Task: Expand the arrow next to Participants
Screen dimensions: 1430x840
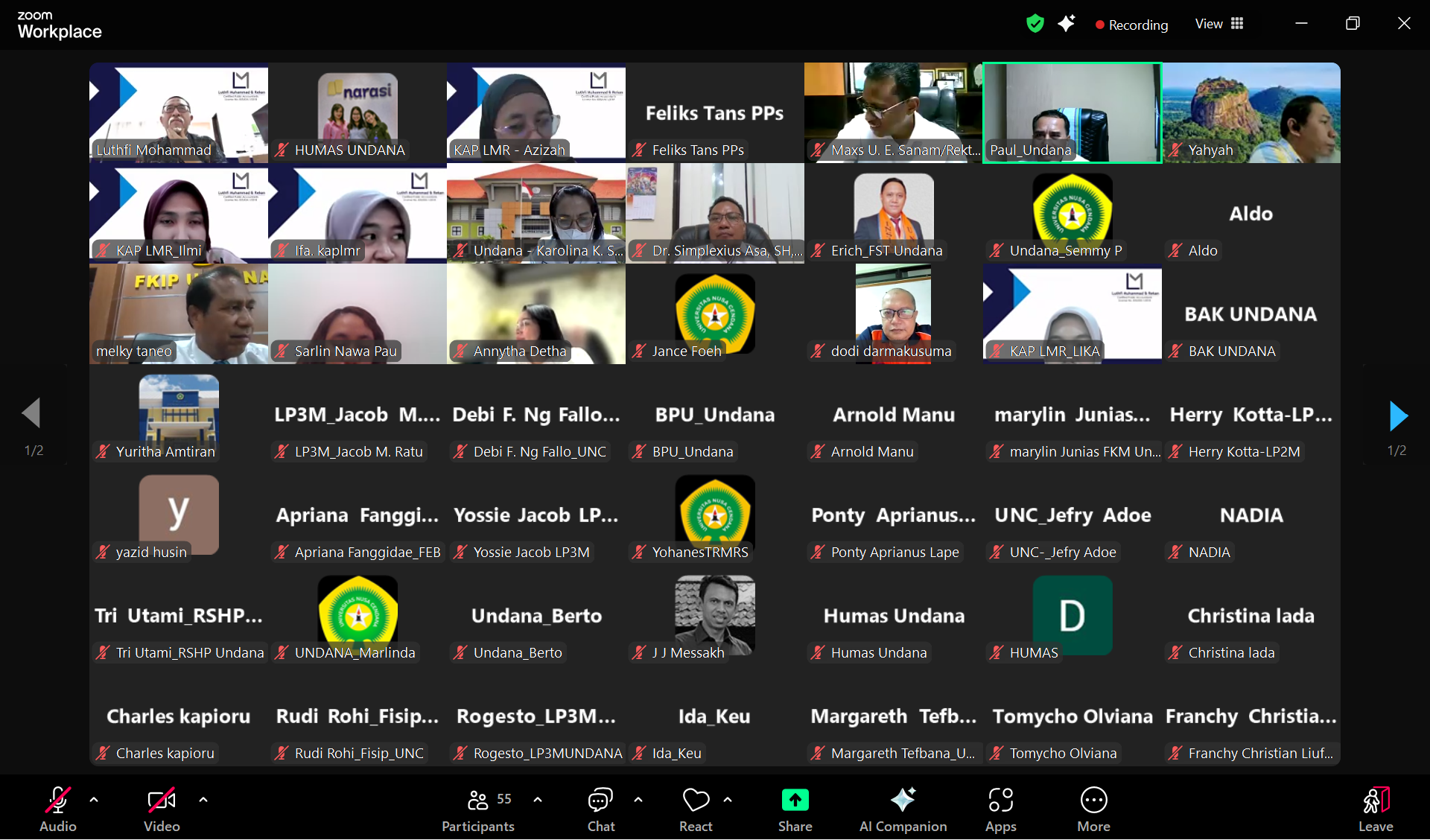Action: 538,800
